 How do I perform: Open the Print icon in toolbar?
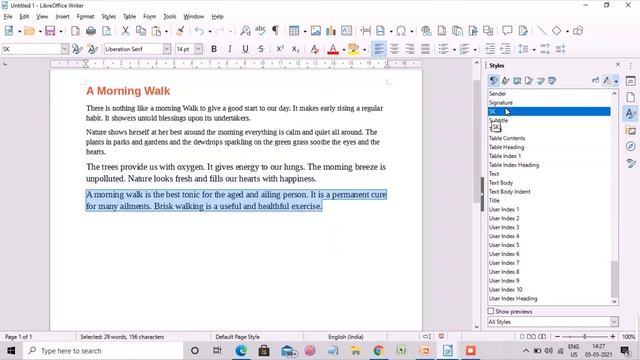pyautogui.click(x=91, y=31)
